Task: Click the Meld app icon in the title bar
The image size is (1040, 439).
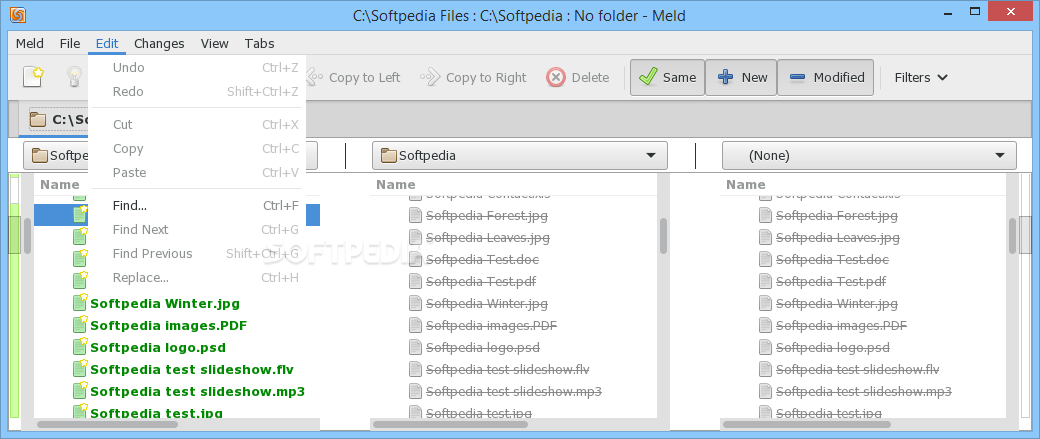Action: coord(19,14)
